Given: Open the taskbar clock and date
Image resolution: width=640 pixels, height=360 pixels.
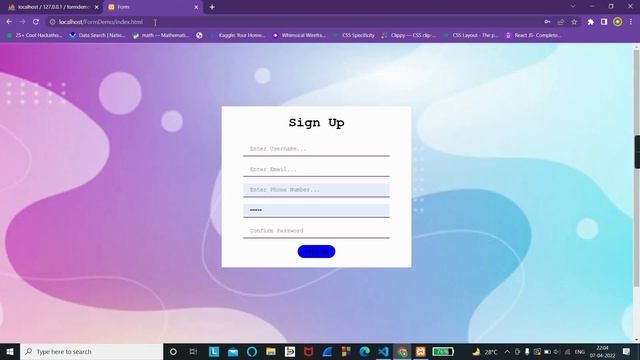Looking at the screenshot, I should (x=602, y=351).
